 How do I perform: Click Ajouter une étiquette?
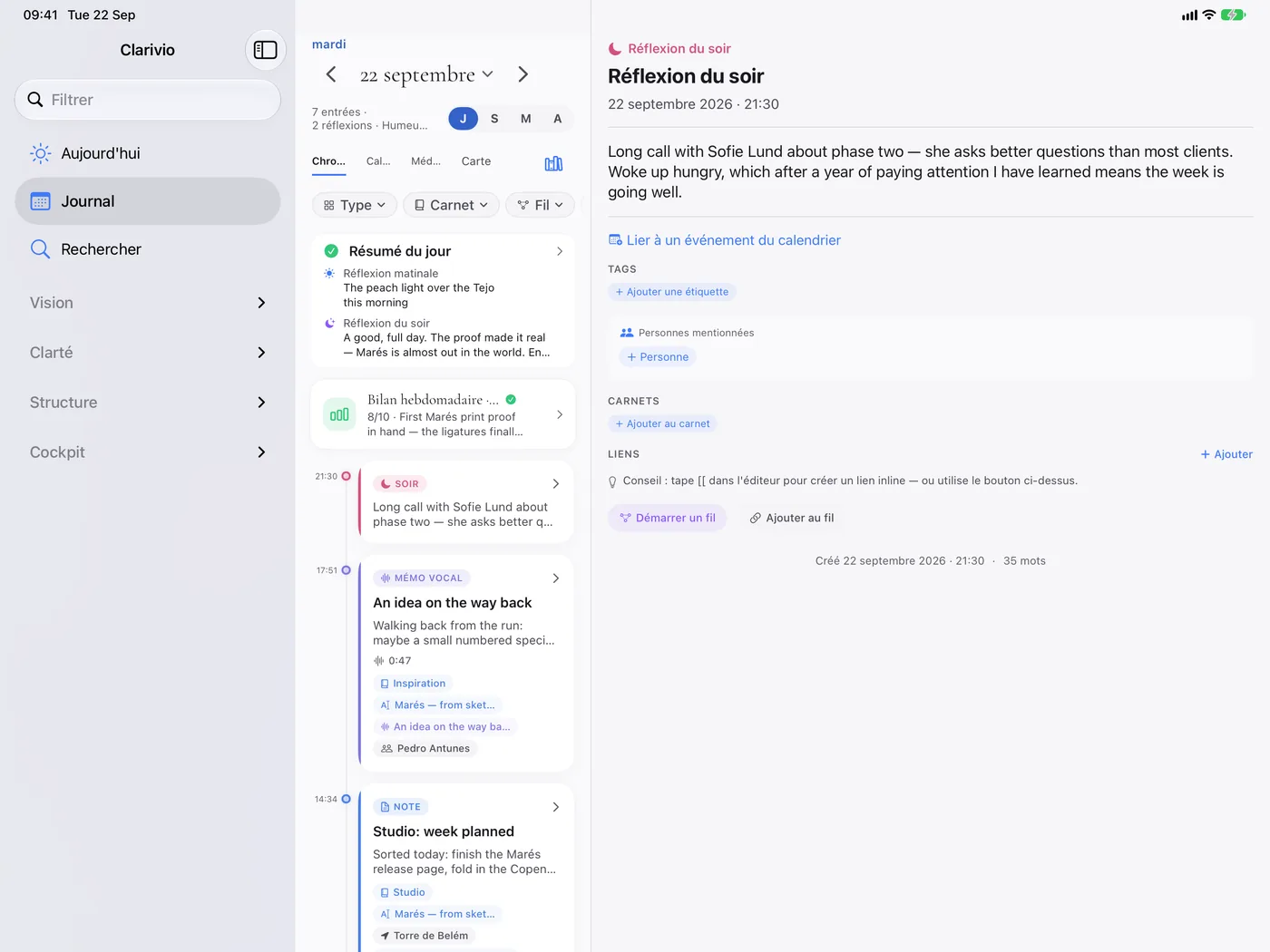pos(672,292)
